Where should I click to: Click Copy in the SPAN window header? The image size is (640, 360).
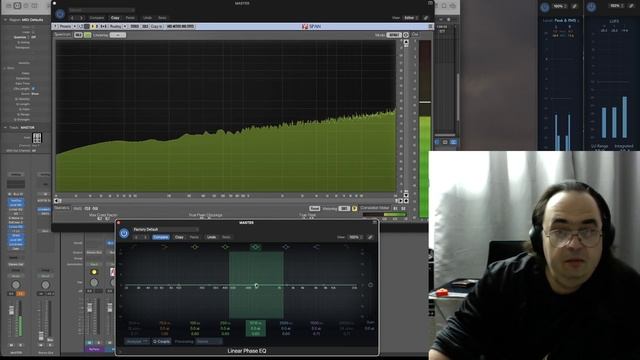tap(115, 18)
